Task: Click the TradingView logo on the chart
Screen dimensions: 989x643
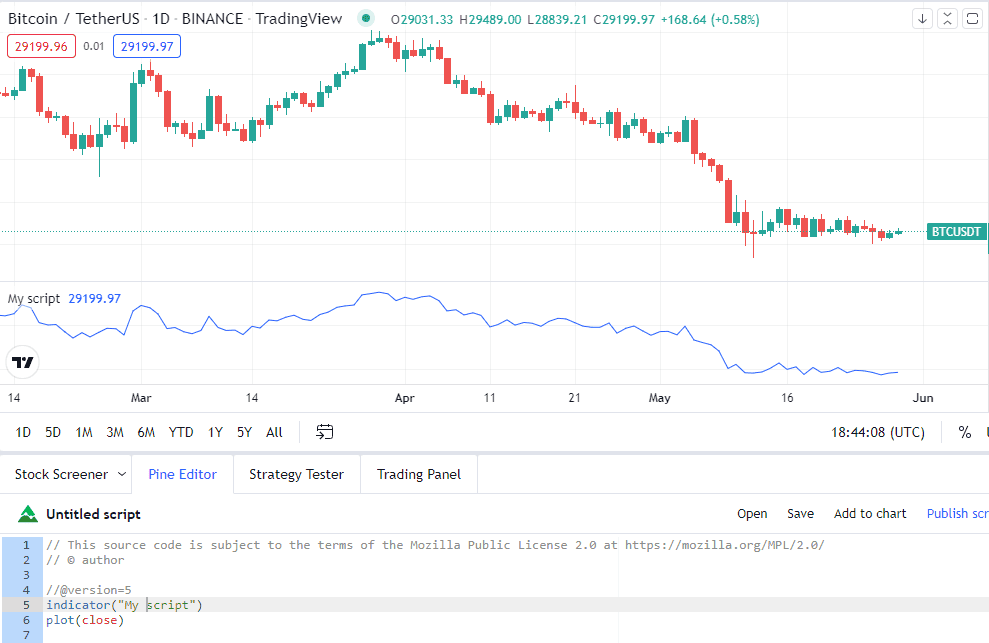Action: pos(23,362)
